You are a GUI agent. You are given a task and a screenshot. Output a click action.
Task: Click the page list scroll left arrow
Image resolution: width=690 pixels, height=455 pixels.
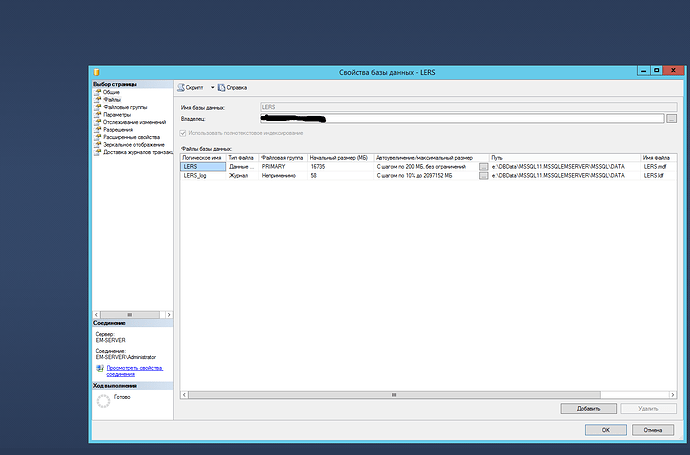click(x=96, y=315)
